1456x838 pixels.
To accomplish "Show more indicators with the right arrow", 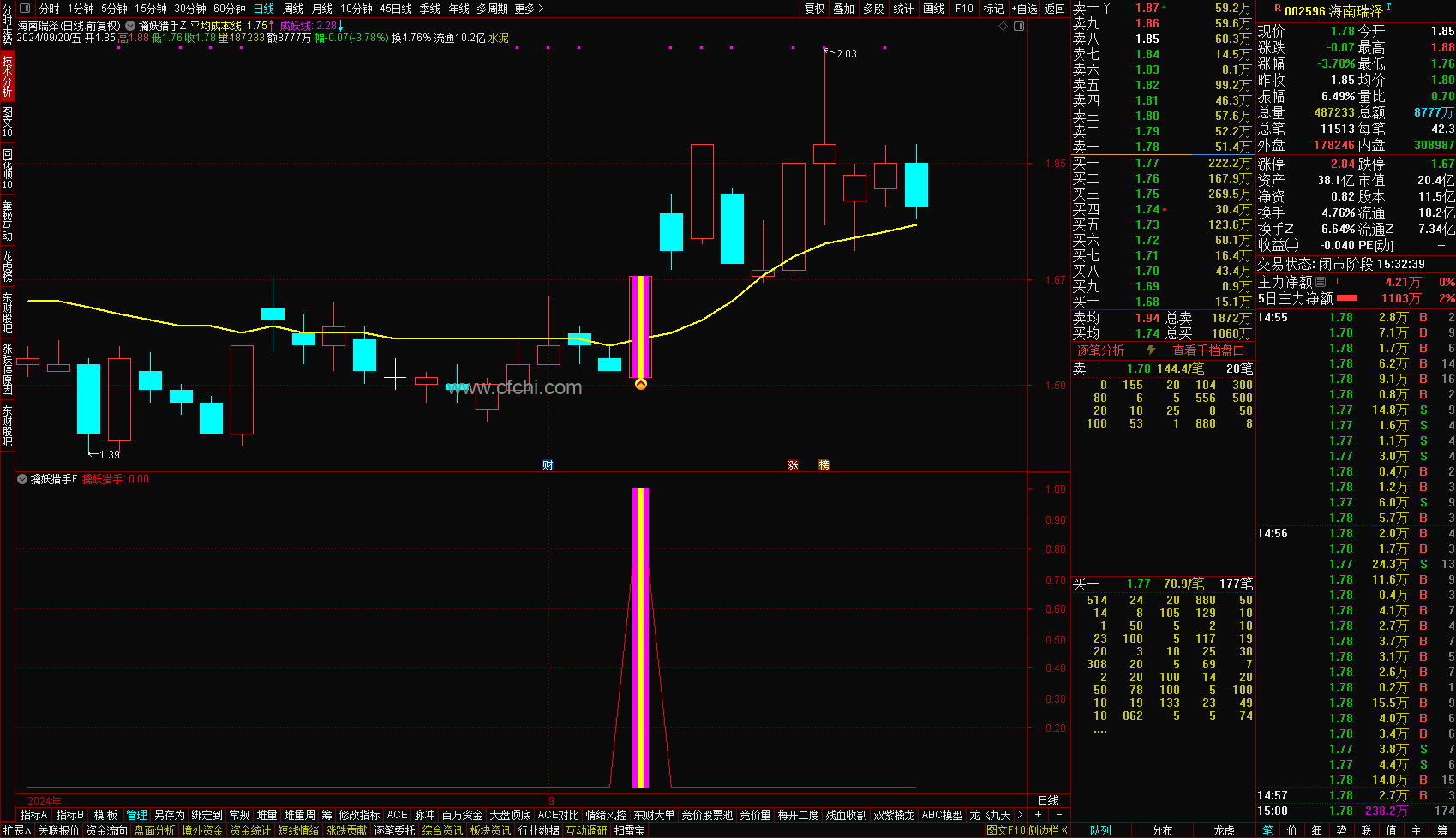I will [1020, 815].
